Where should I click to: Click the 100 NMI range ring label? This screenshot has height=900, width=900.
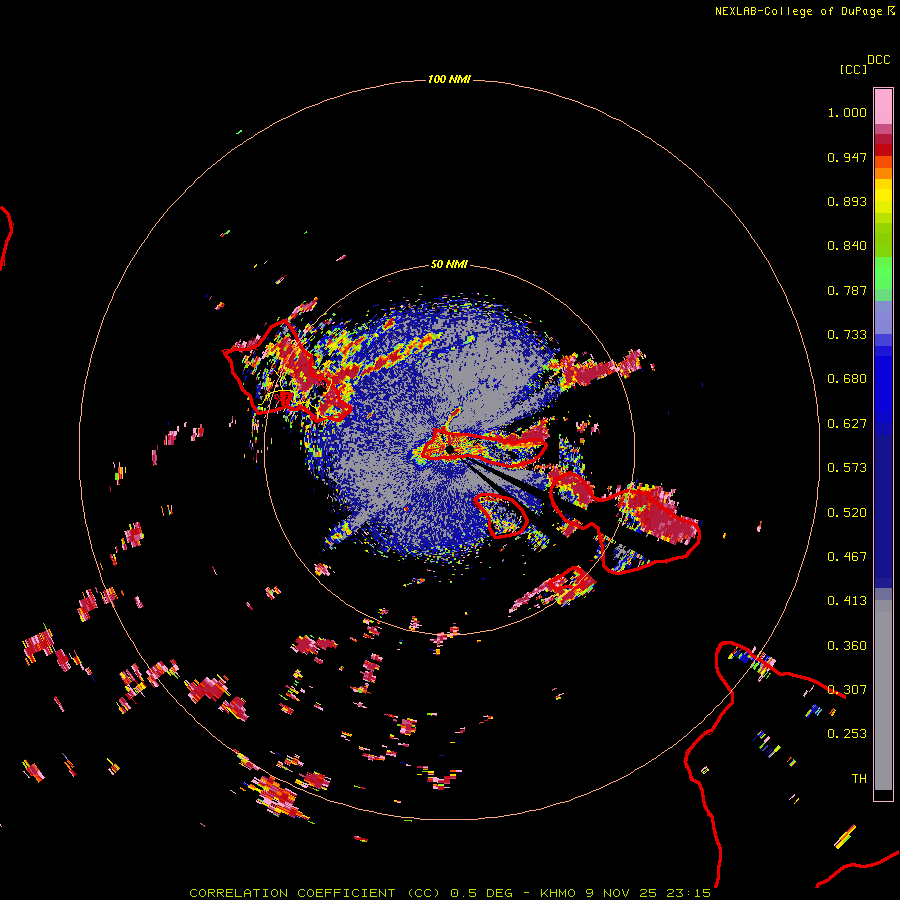pos(449,79)
